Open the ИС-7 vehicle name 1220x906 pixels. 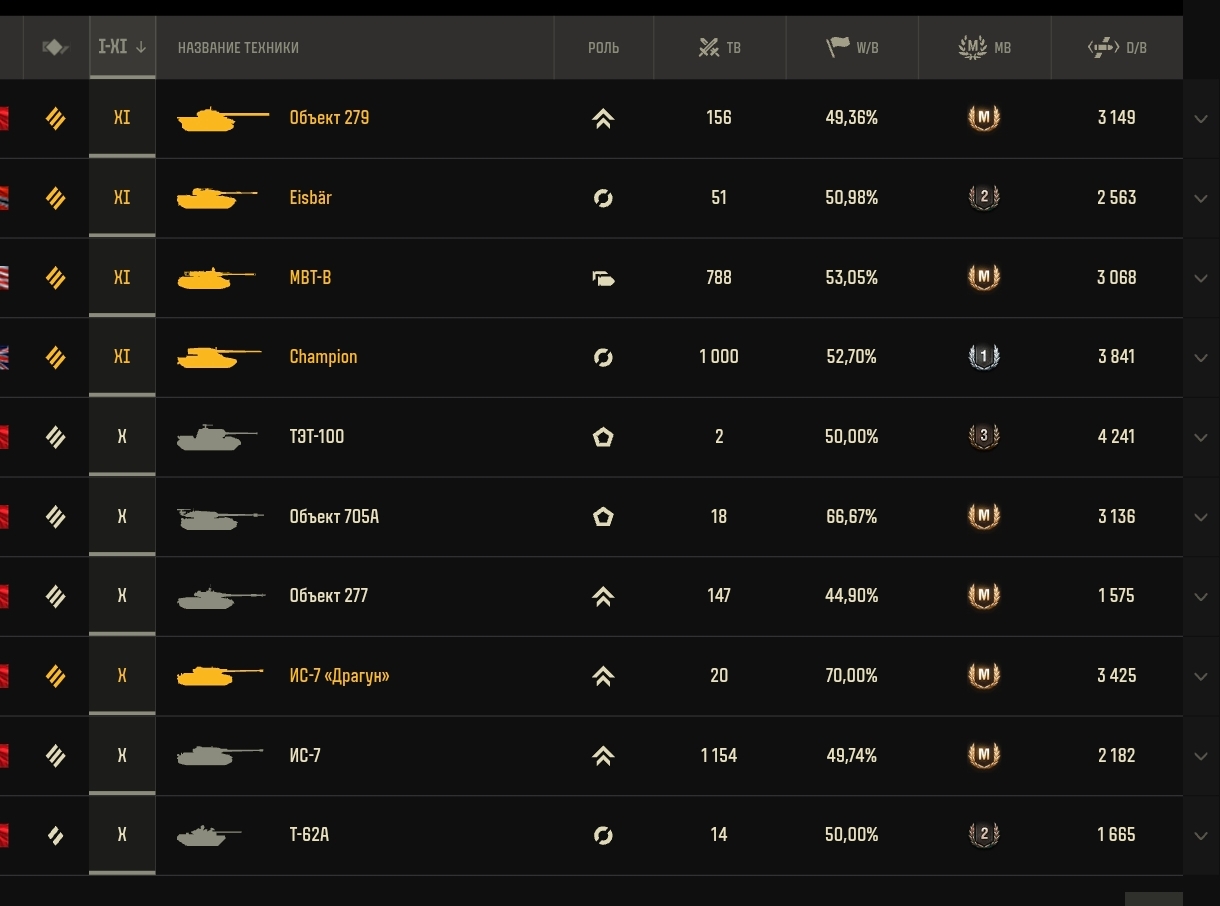point(305,756)
